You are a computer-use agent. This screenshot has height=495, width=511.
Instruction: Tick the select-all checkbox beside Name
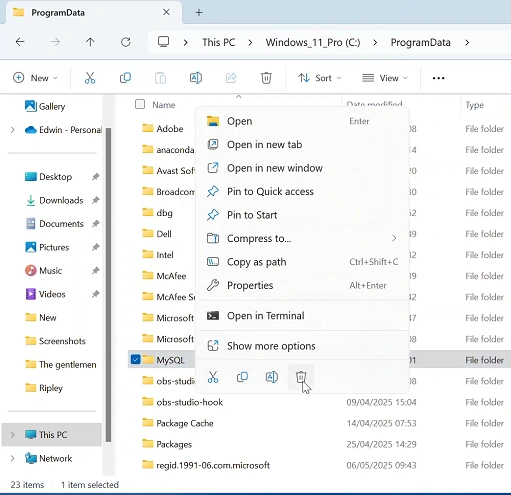[140, 104]
